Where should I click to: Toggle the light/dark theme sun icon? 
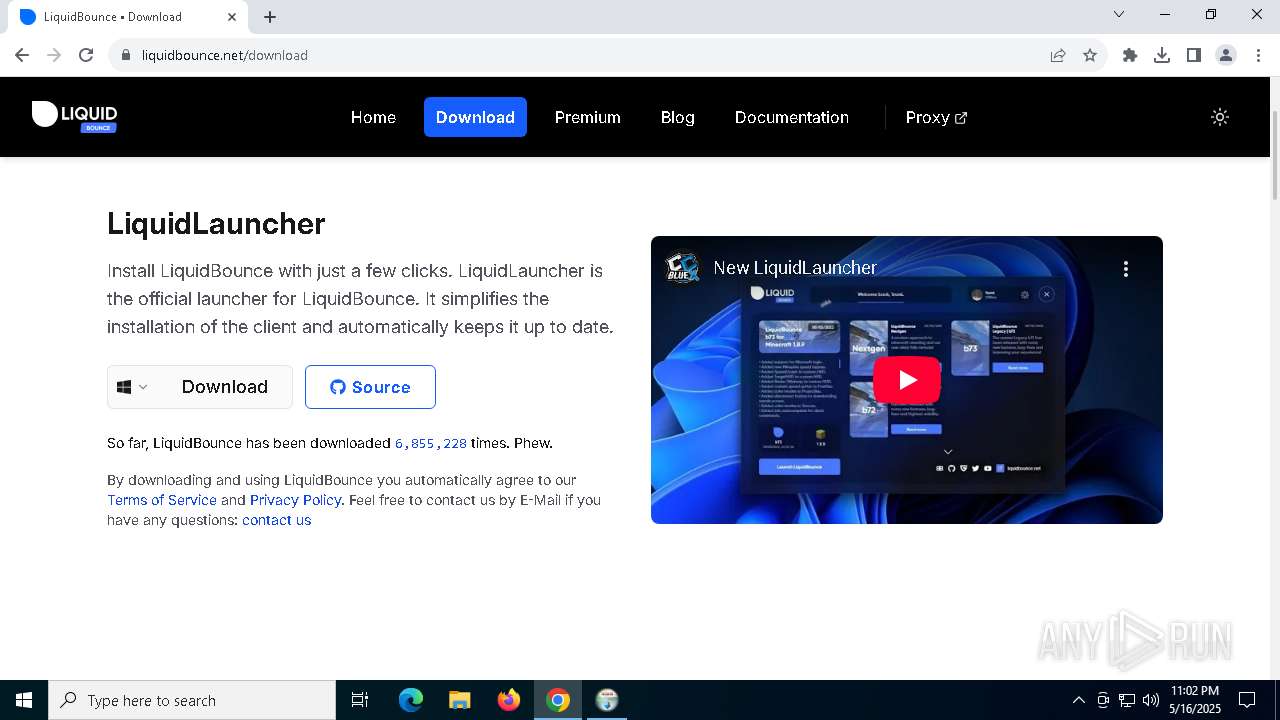1219,117
